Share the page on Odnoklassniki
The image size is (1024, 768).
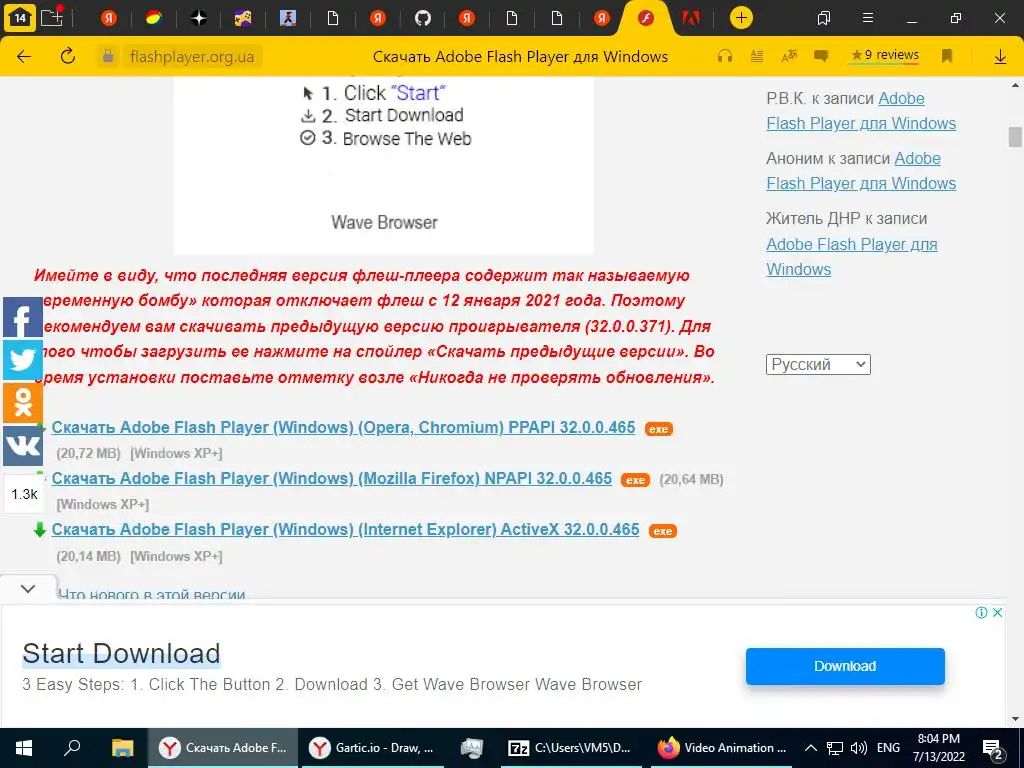pyautogui.click(x=23, y=402)
